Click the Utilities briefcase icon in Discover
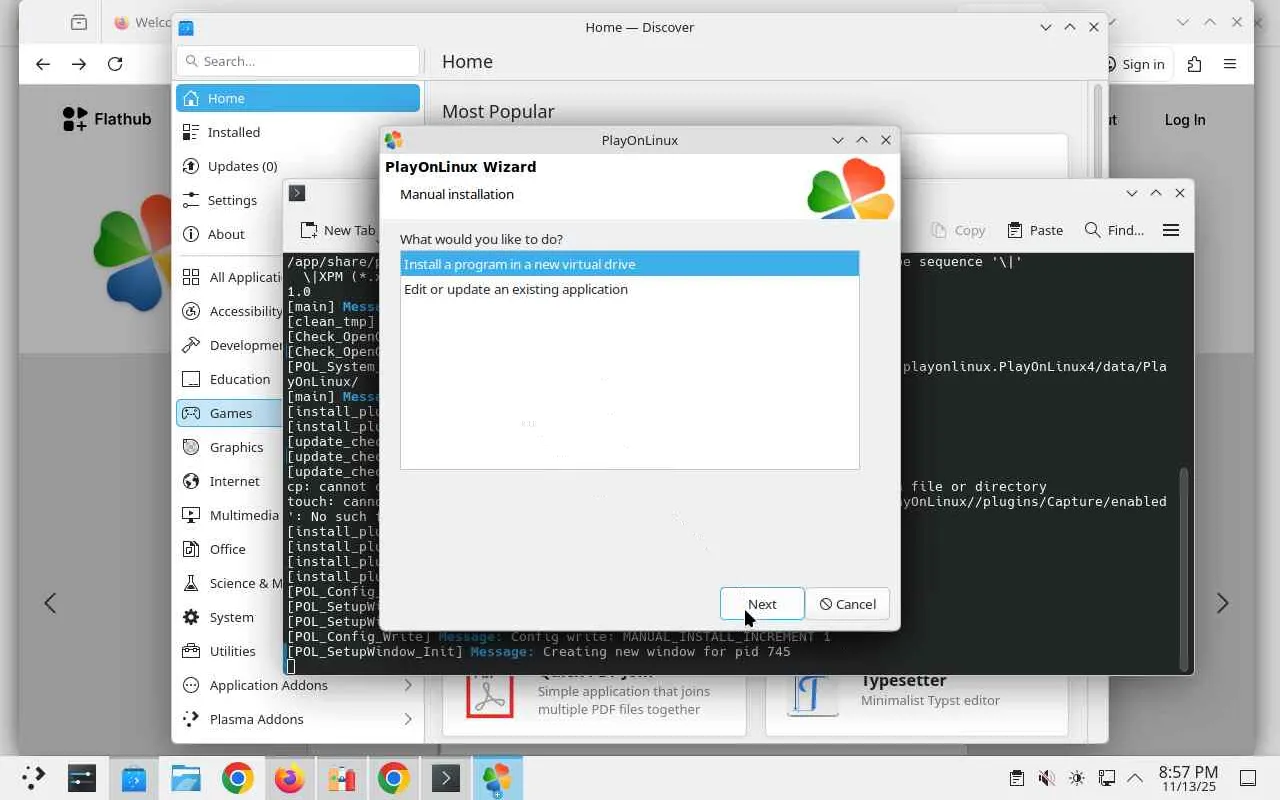The width and height of the screenshot is (1280, 800). pyautogui.click(x=191, y=651)
